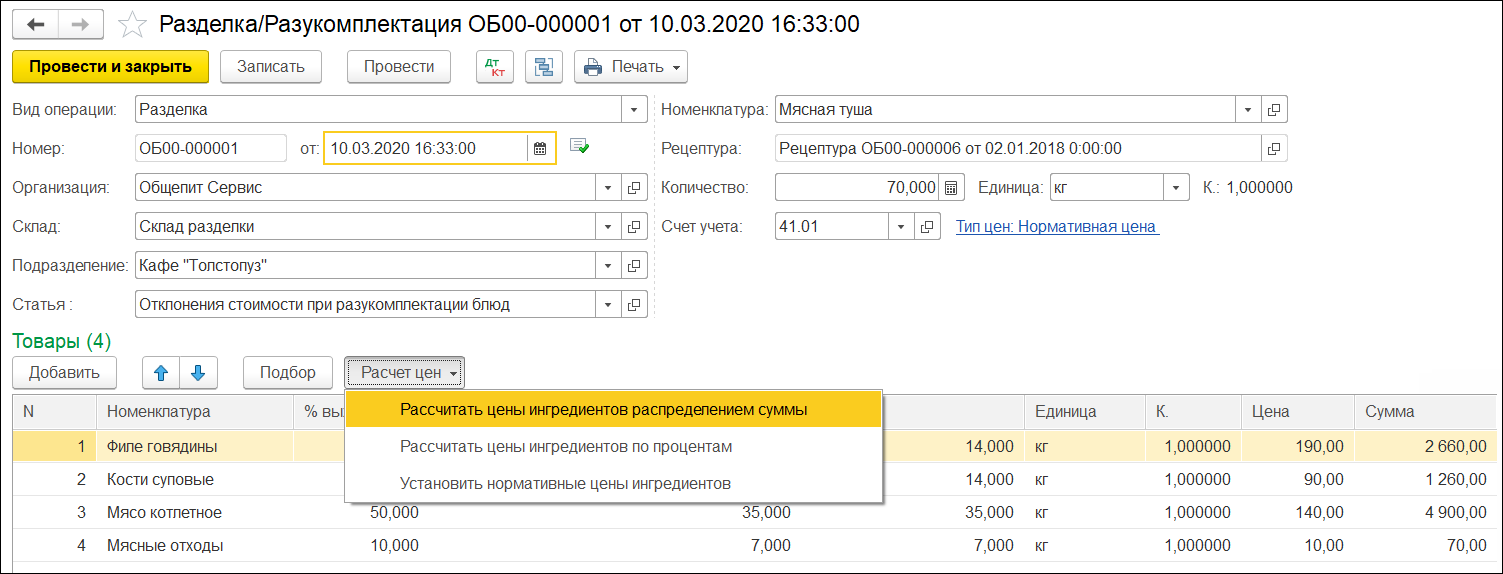
Task: Click the Номер input field
Action: tap(210, 149)
